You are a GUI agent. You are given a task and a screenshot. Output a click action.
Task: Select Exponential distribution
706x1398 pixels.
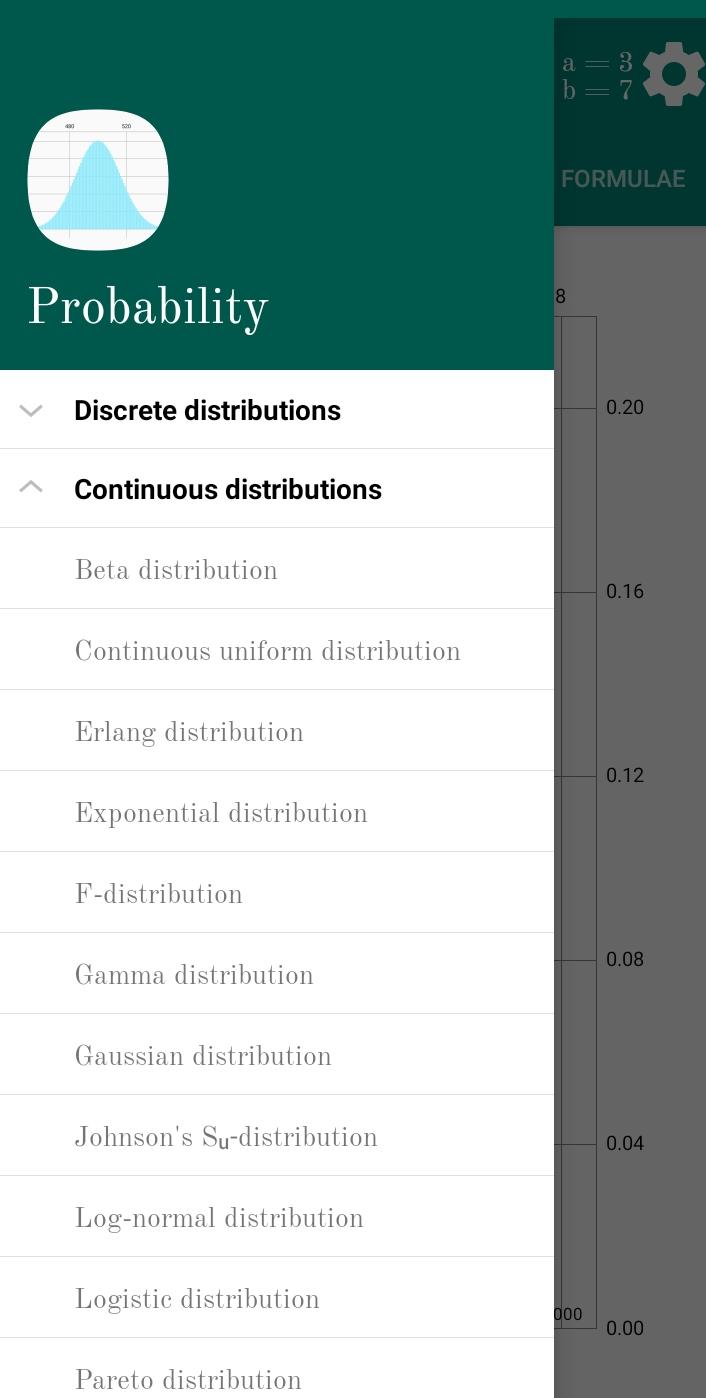coord(277,812)
